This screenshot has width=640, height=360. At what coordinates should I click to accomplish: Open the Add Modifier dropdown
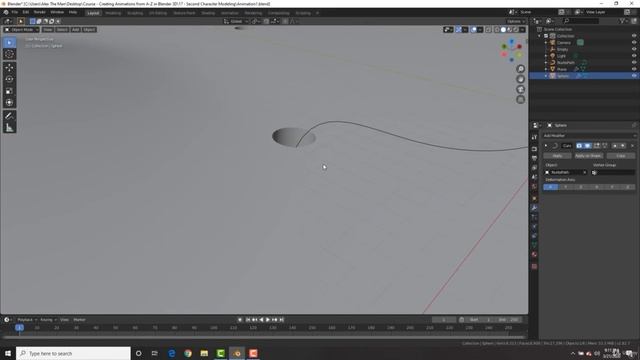(589, 136)
